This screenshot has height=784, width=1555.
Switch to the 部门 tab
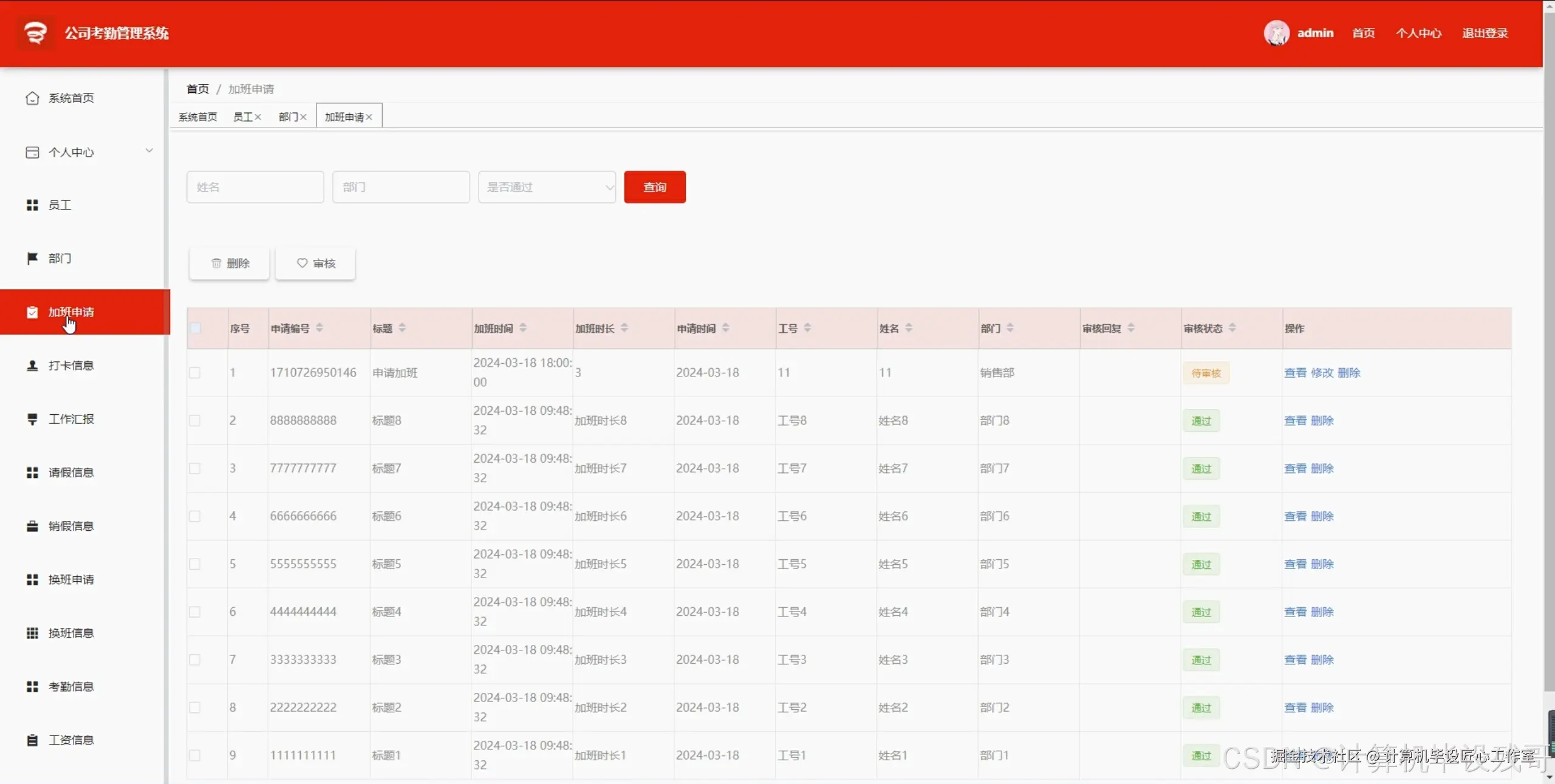[x=288, y=117]
